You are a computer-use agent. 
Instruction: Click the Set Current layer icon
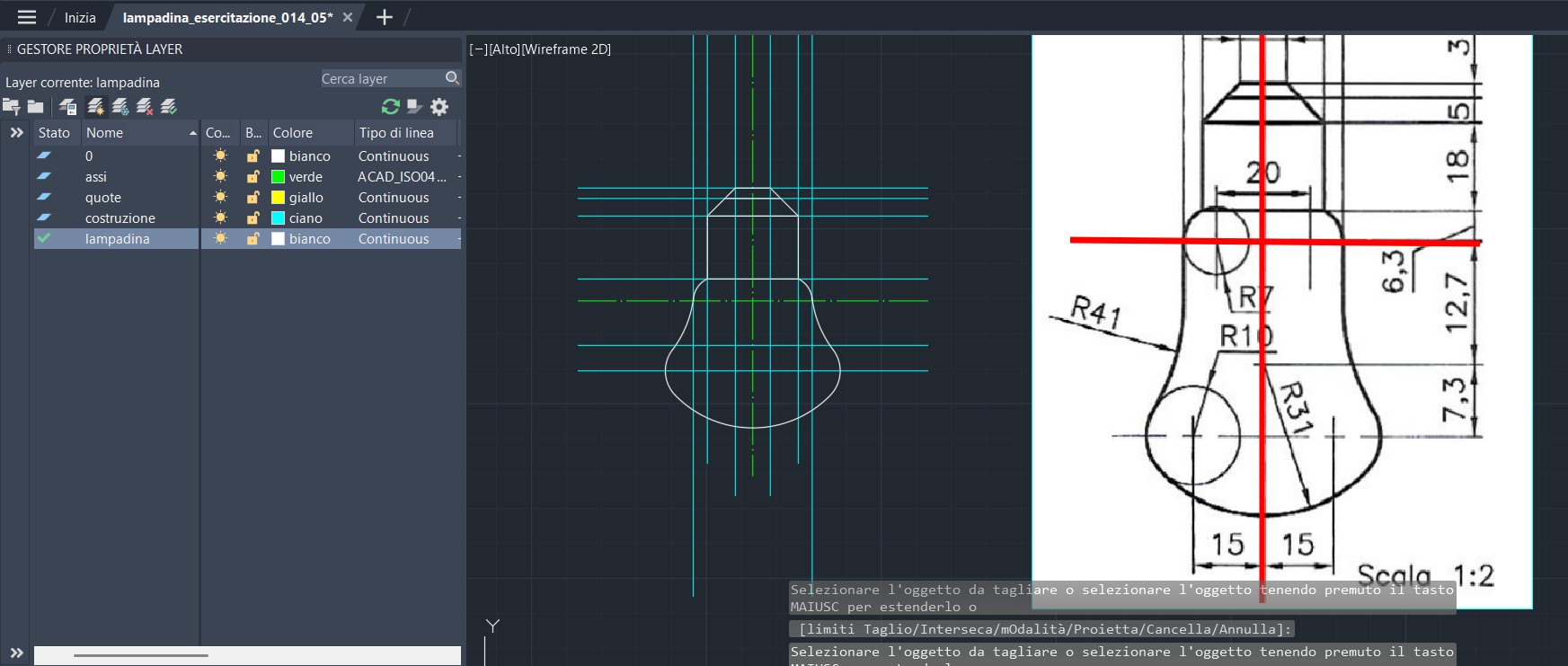pyautogui.click(x=168, y=107)
